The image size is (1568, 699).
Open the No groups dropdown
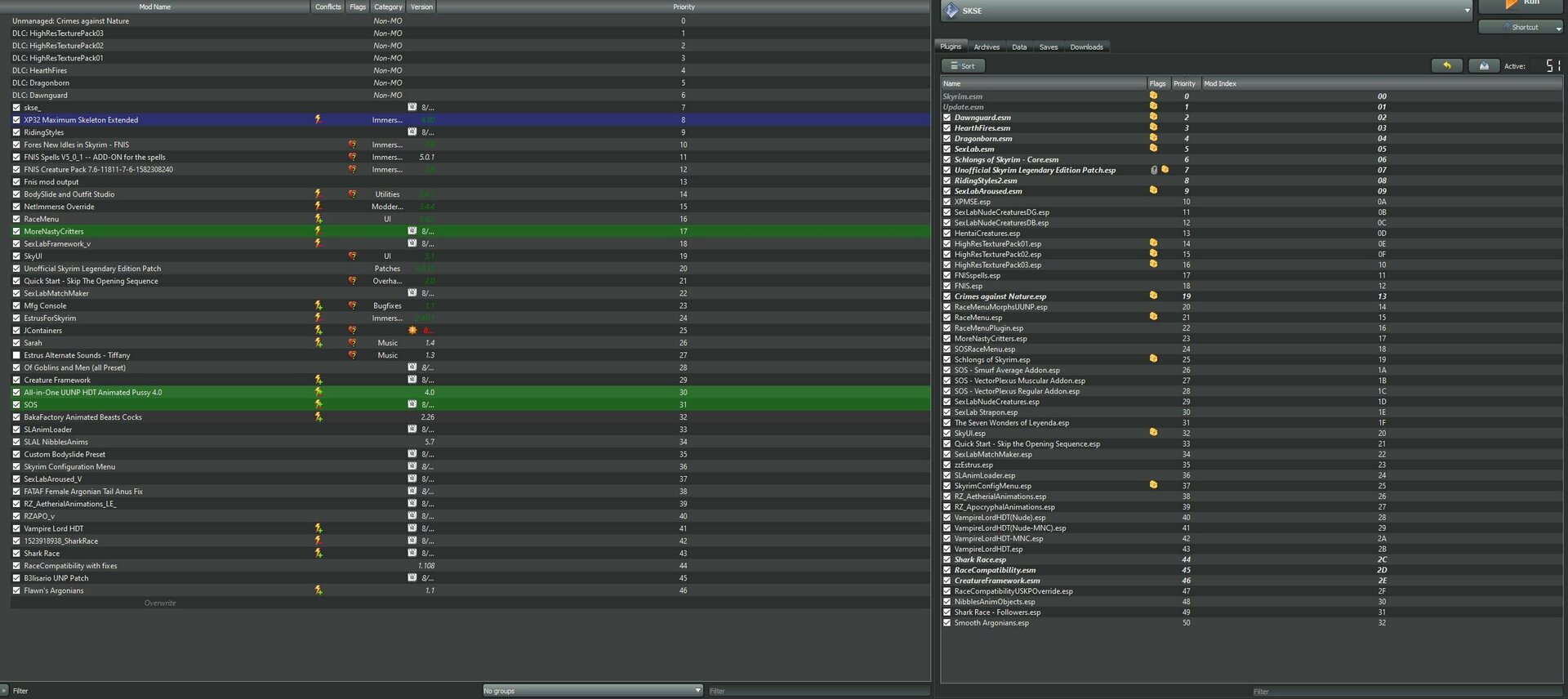point(592,691)
